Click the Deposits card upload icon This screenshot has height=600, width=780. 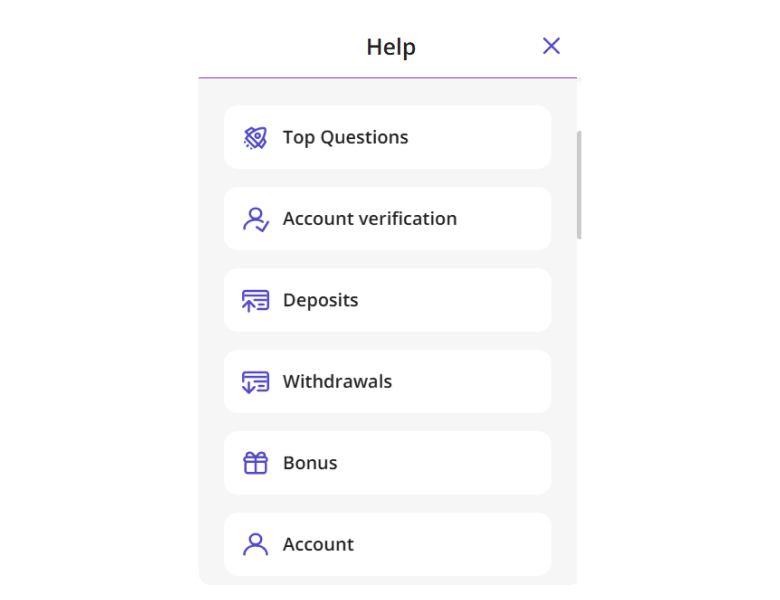coord(256,301)
